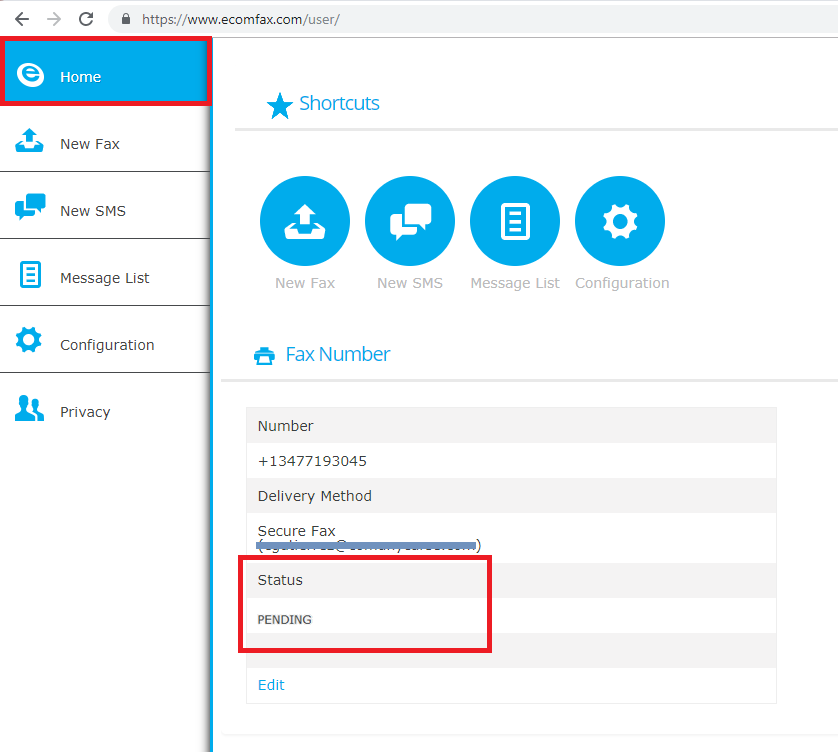Reload the page with refresh button
This screenshot has width=838, height=752.
pos(86,19)
